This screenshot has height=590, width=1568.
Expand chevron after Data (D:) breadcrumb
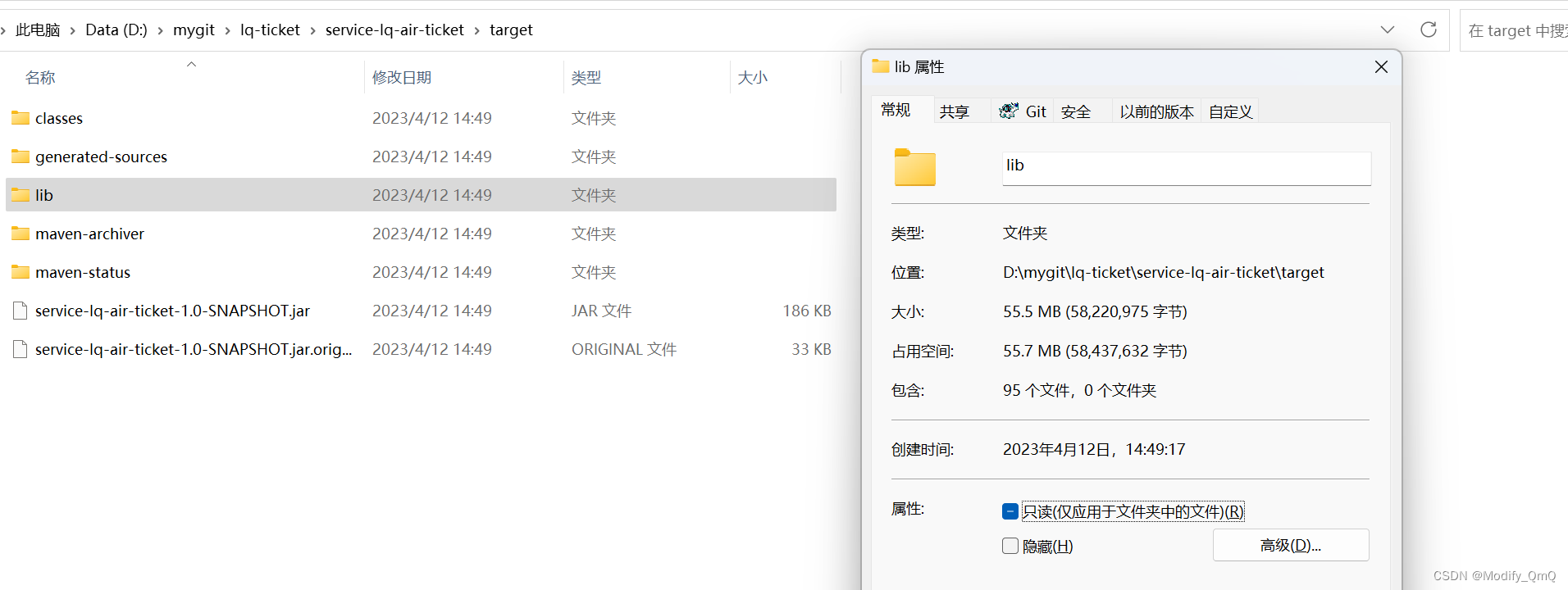161,30
